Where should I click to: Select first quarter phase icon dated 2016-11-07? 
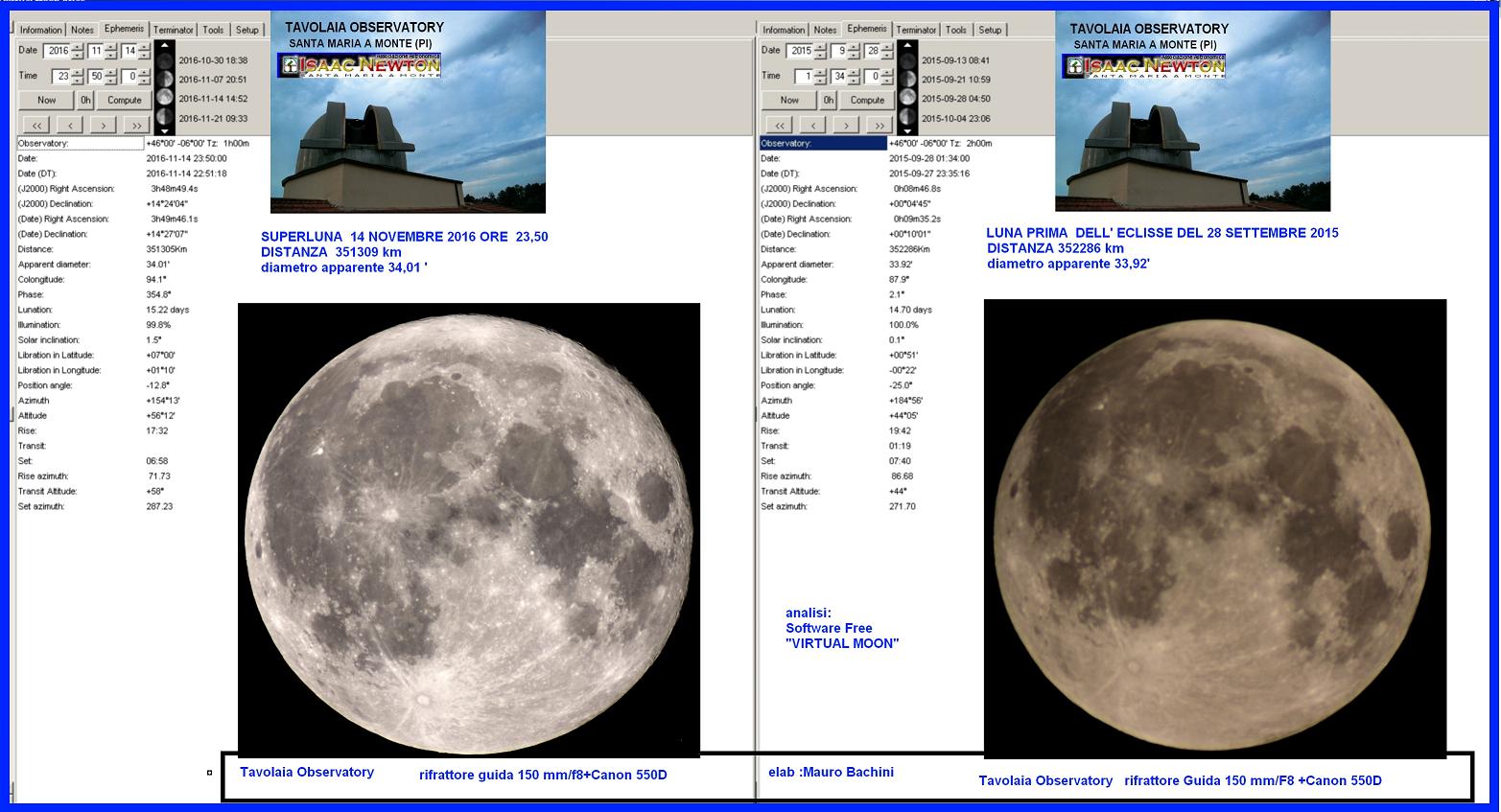tap(165, 80)
